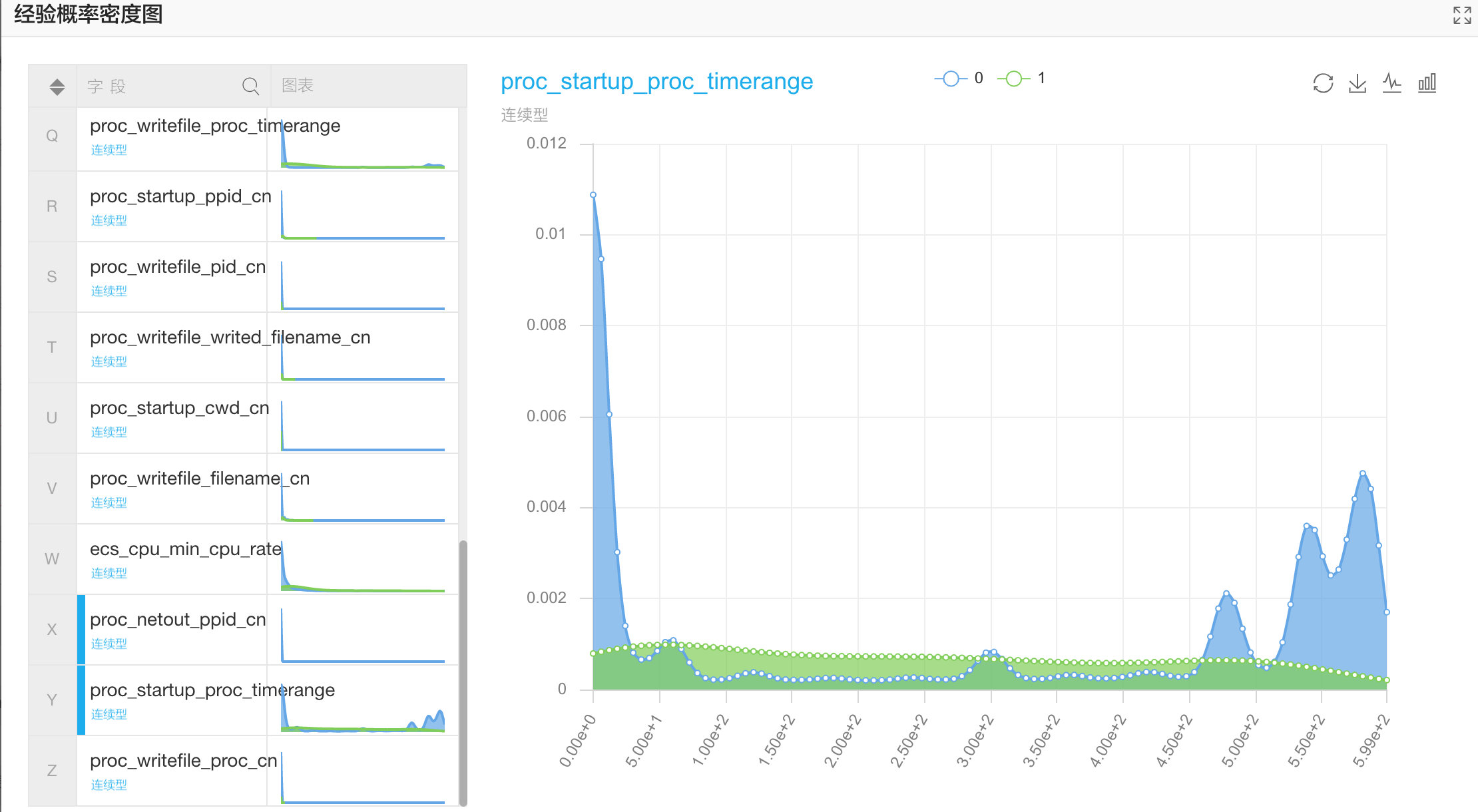The image size is (1478, 812).
Task: Click the chart title proc_startup_proc_timerange
Action: (656, 81)
